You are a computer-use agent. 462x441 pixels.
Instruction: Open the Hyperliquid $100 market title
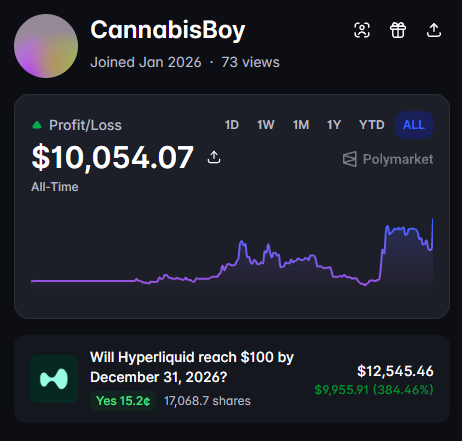[192, 367]
